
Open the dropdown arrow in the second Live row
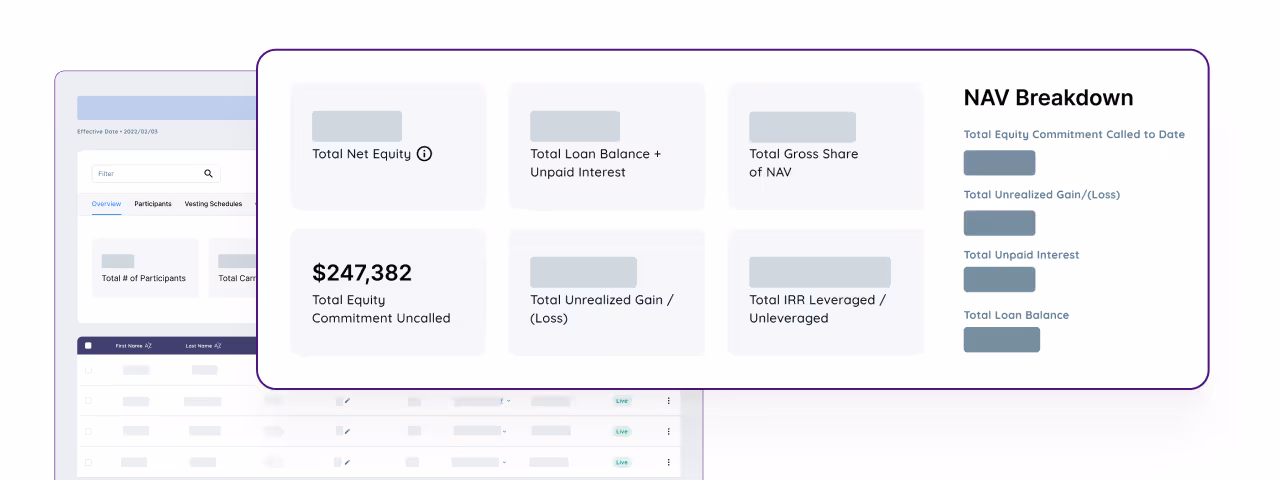point(504,432)
